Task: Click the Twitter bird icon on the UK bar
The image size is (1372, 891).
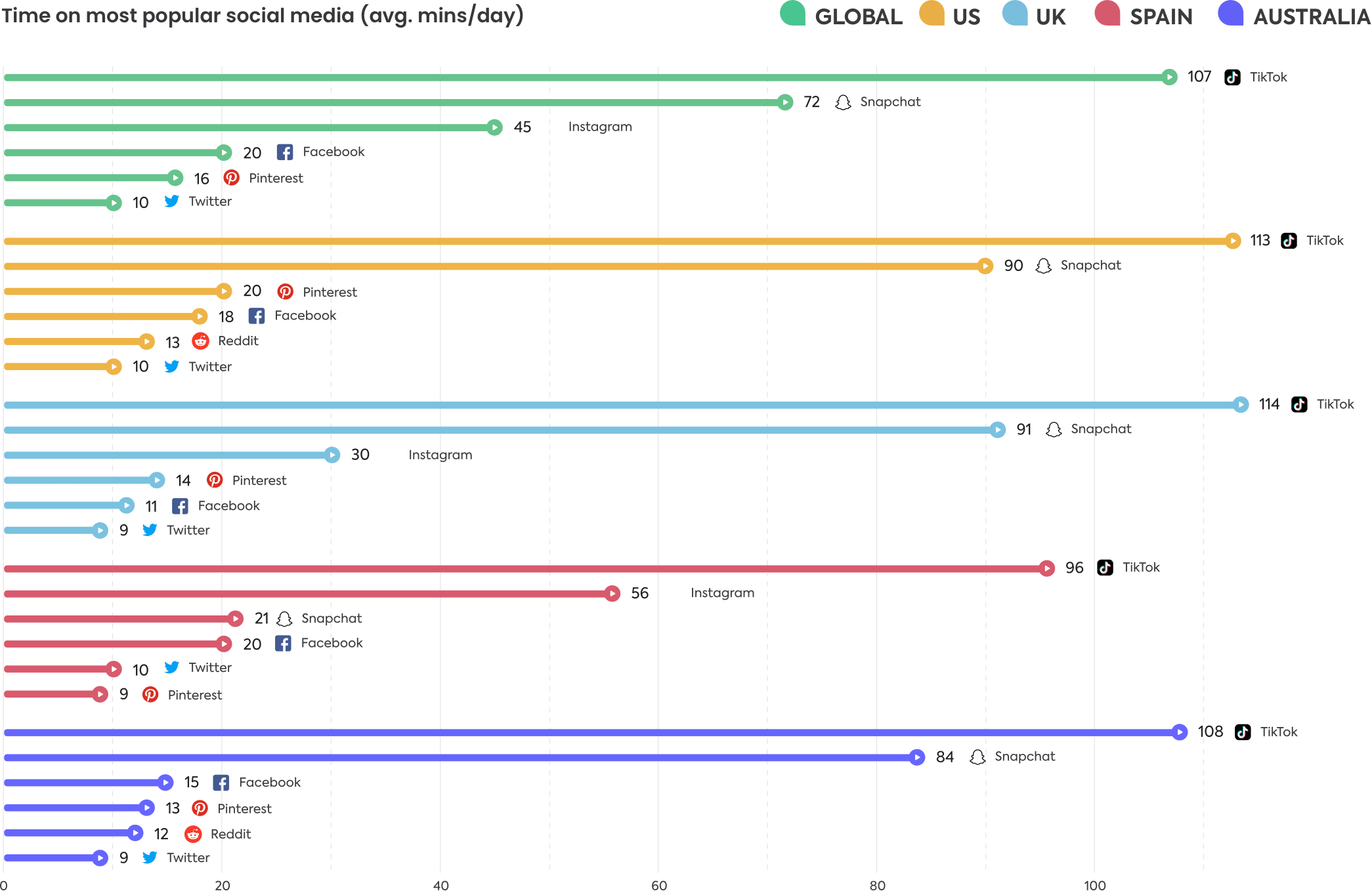Action: [150, 529]
